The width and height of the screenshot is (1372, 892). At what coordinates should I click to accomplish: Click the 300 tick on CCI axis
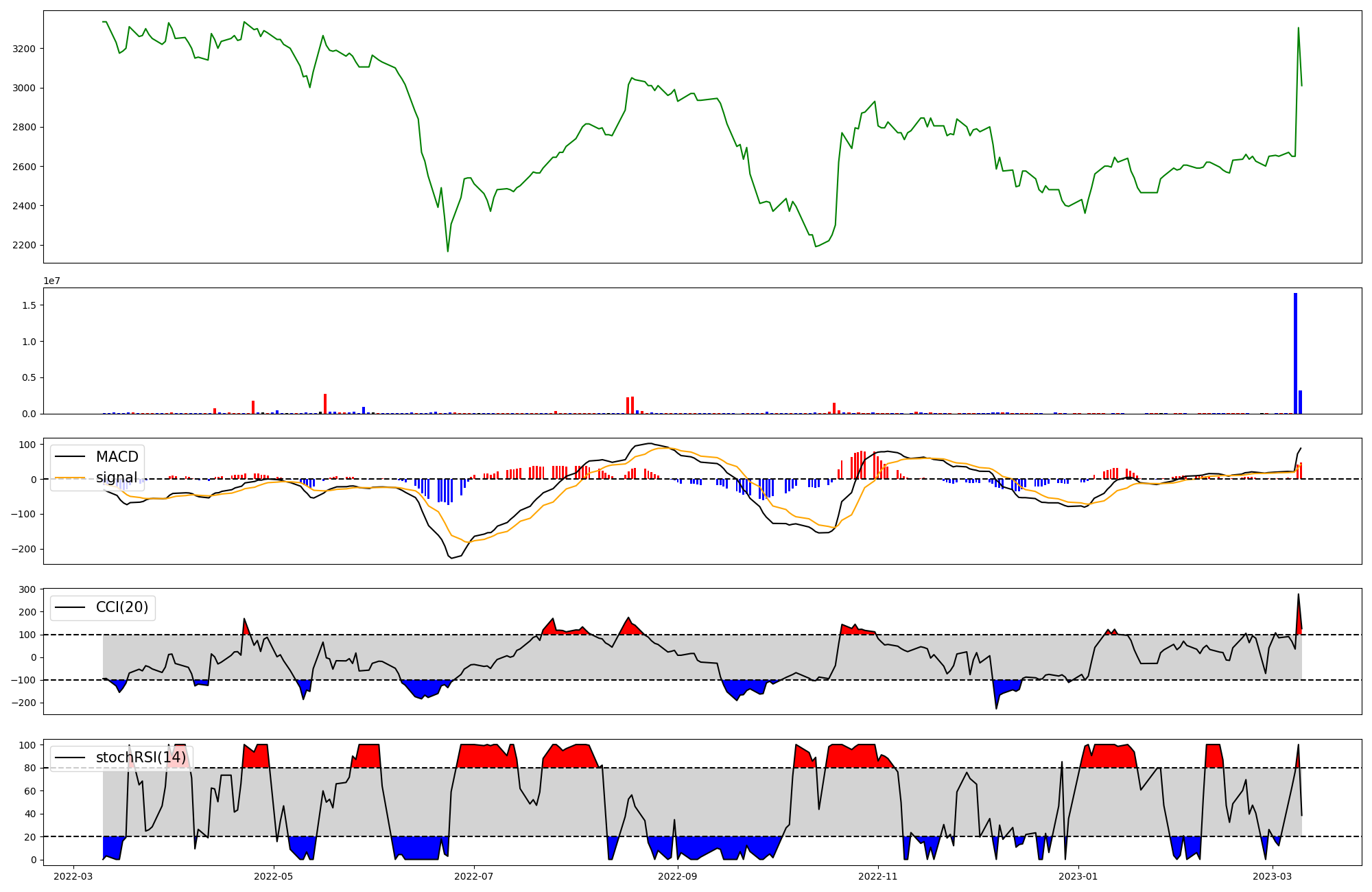(27, 590)
